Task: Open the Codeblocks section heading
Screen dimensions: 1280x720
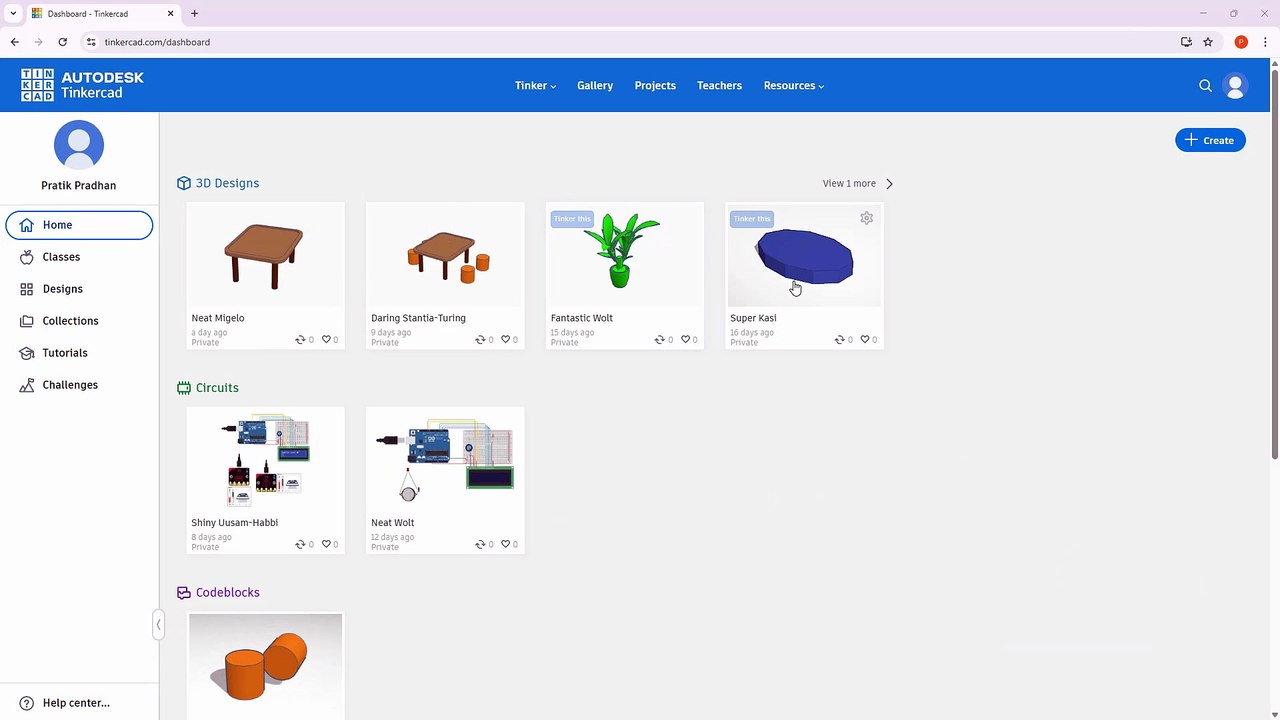Action: pos(227,593)
